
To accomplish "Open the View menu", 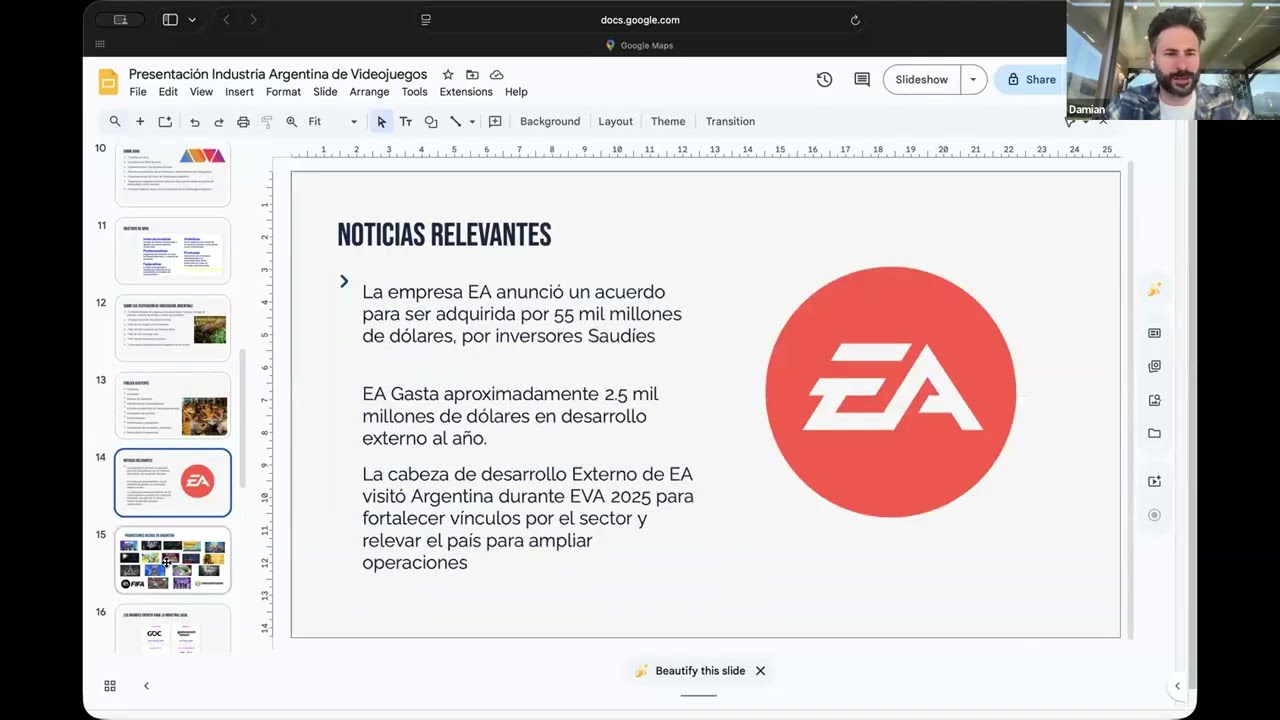I will click(201, 92).
